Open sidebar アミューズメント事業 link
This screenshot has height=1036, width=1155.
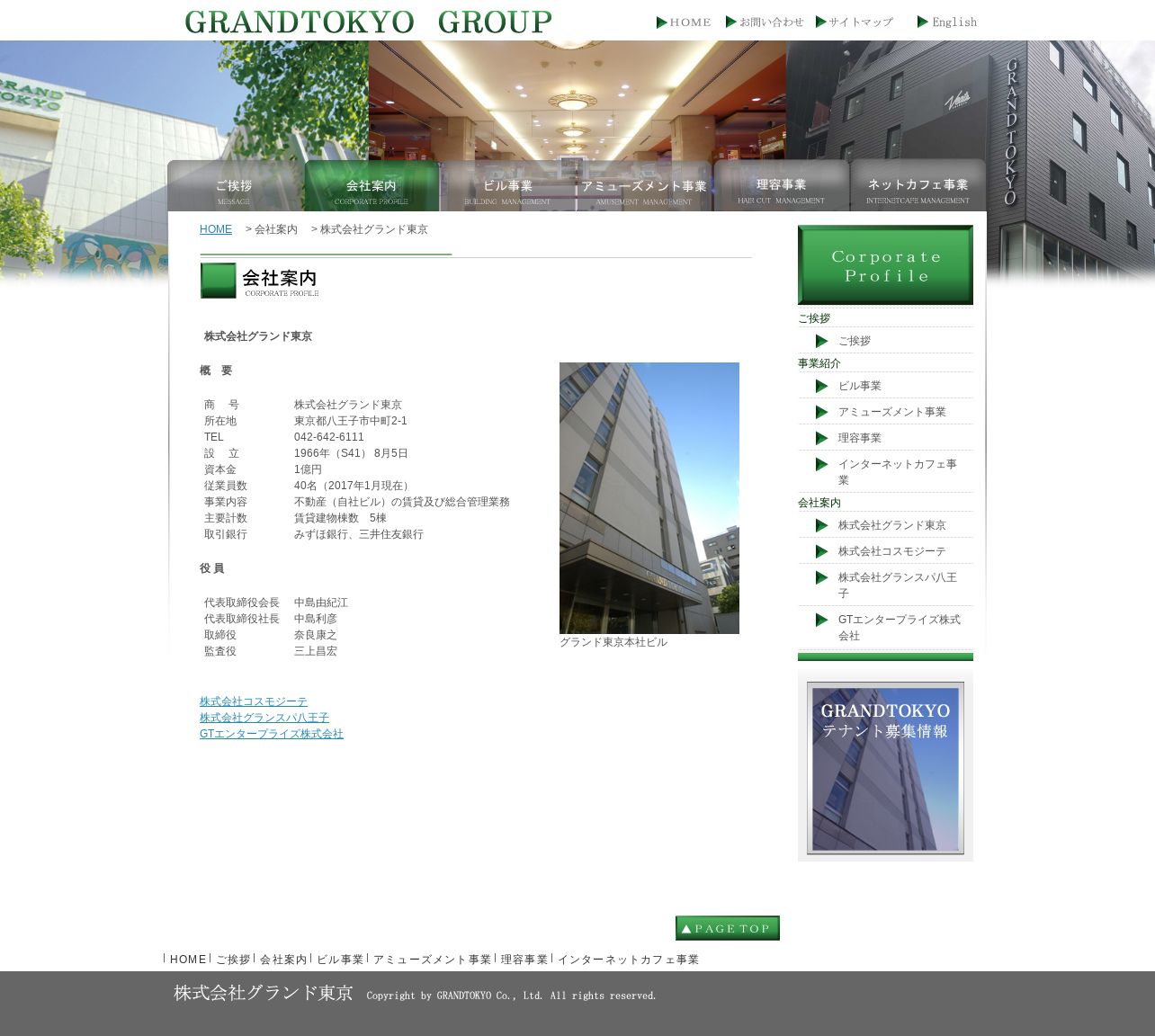click(892, 412)
